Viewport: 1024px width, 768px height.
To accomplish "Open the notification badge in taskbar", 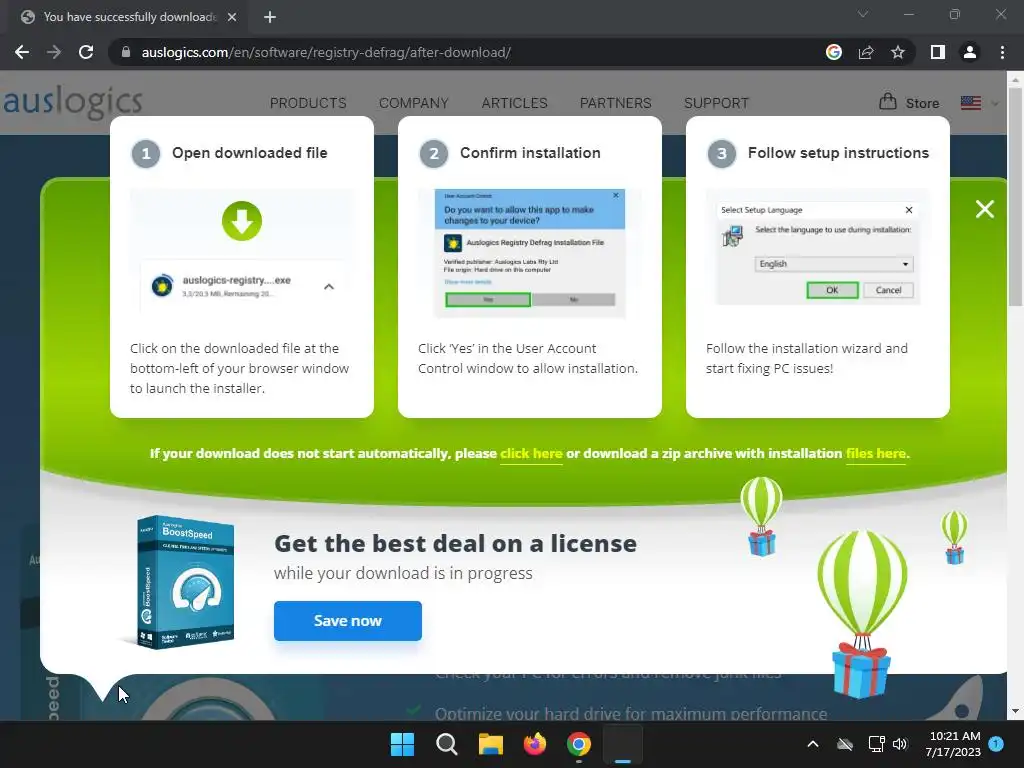I will [996, 743].
